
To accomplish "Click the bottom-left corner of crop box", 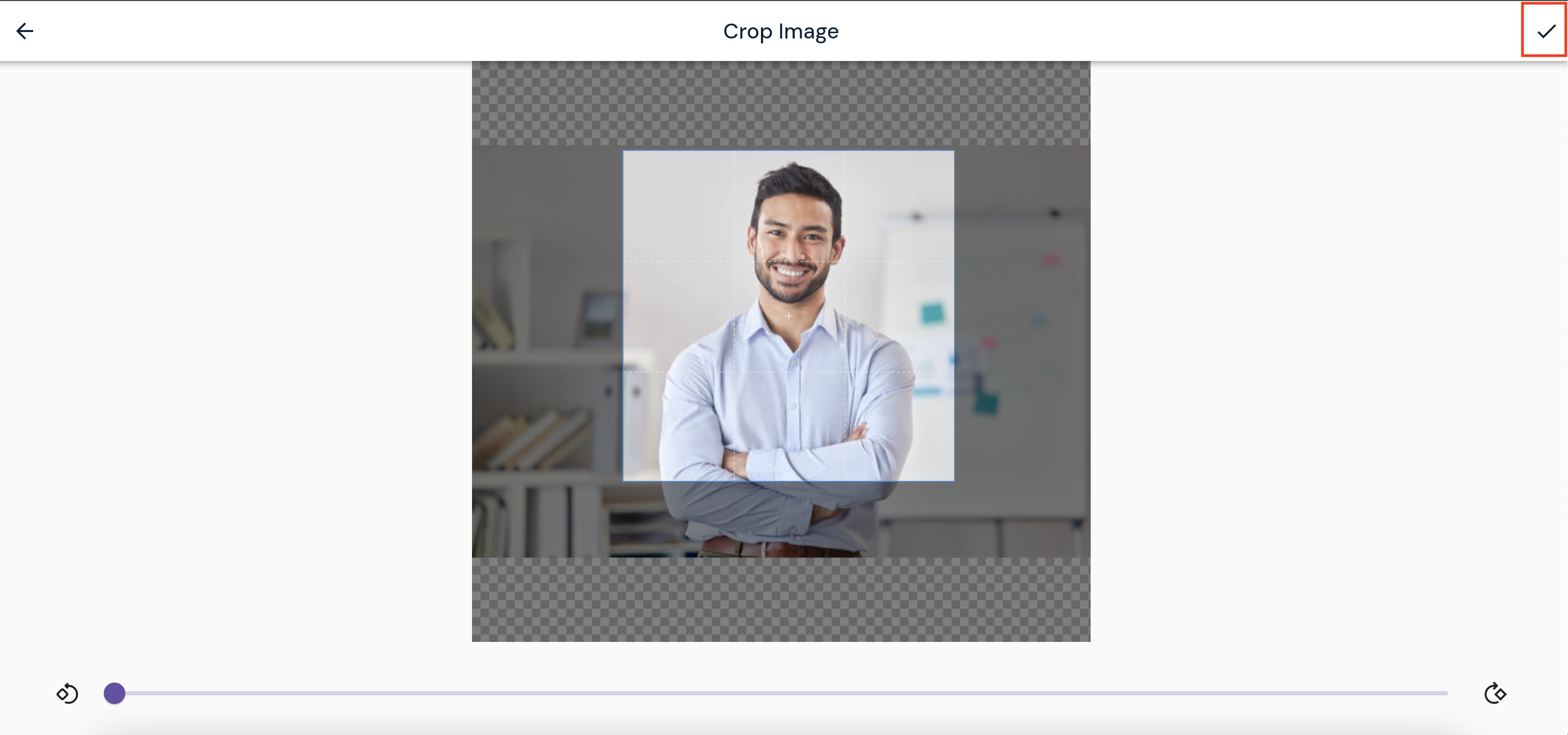I will coord(623,481).
